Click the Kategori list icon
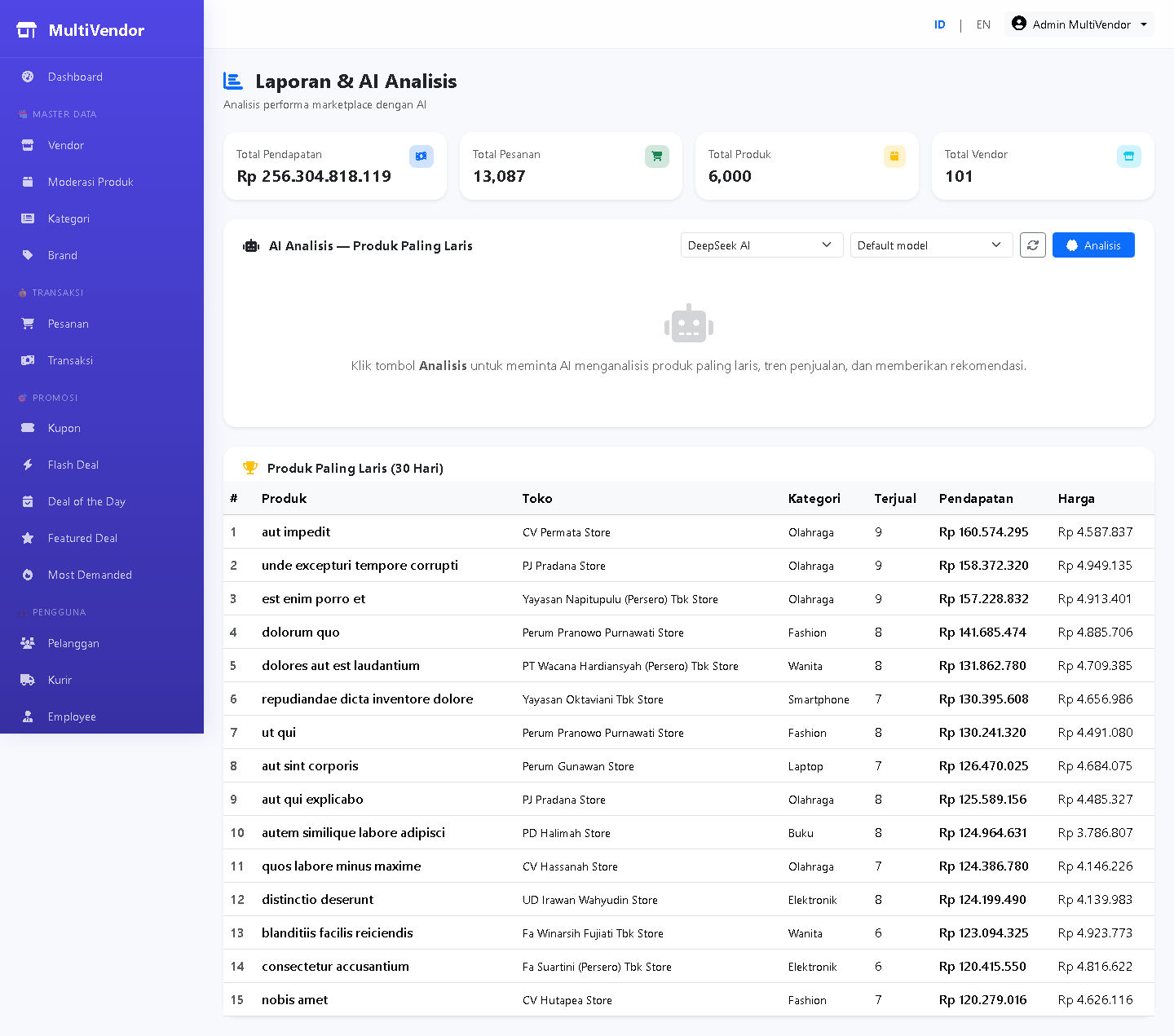Screen dimensions: 1174x1036 28,218
